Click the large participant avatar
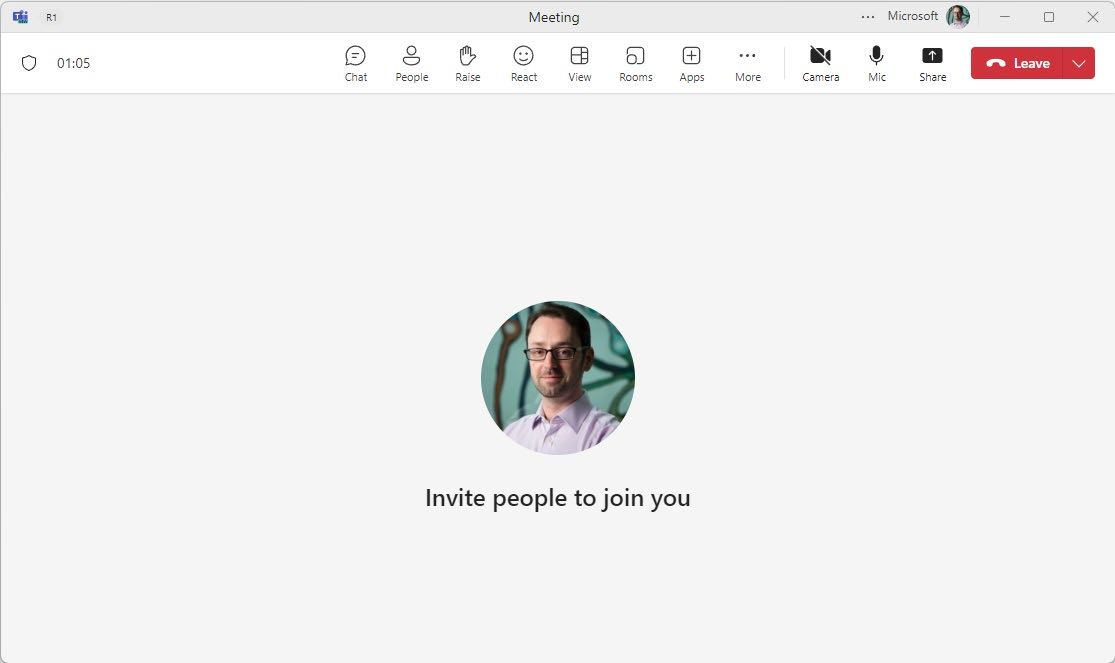The width and height of the screenshot is (1115, 663). (x=557, y=378)
